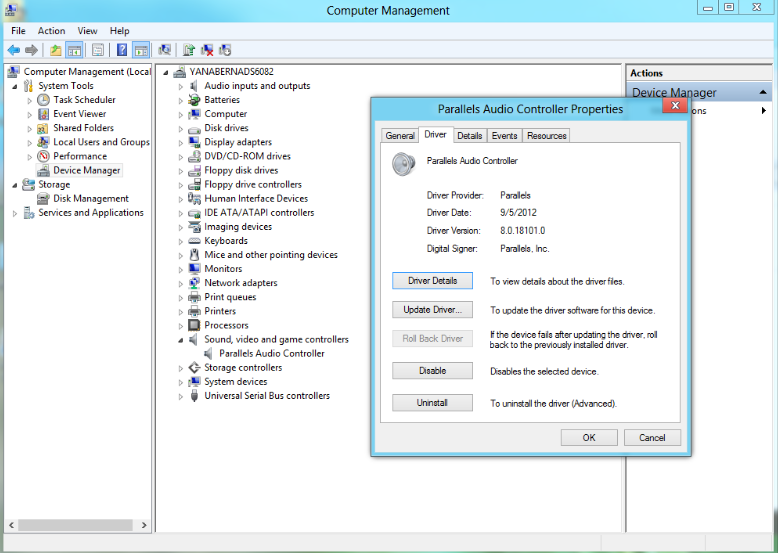778x553 pixels.
Task: Expand the Display adapters node
Action: [181, 143]
